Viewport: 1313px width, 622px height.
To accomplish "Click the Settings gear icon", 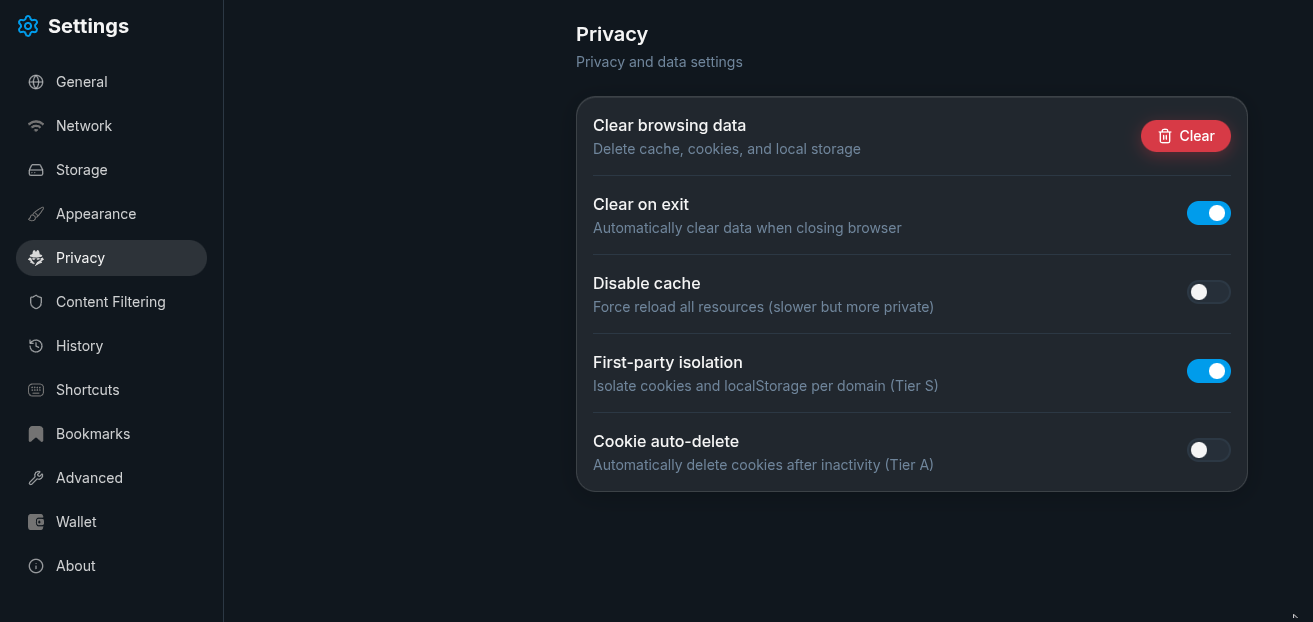I will (x=28, y=27).
